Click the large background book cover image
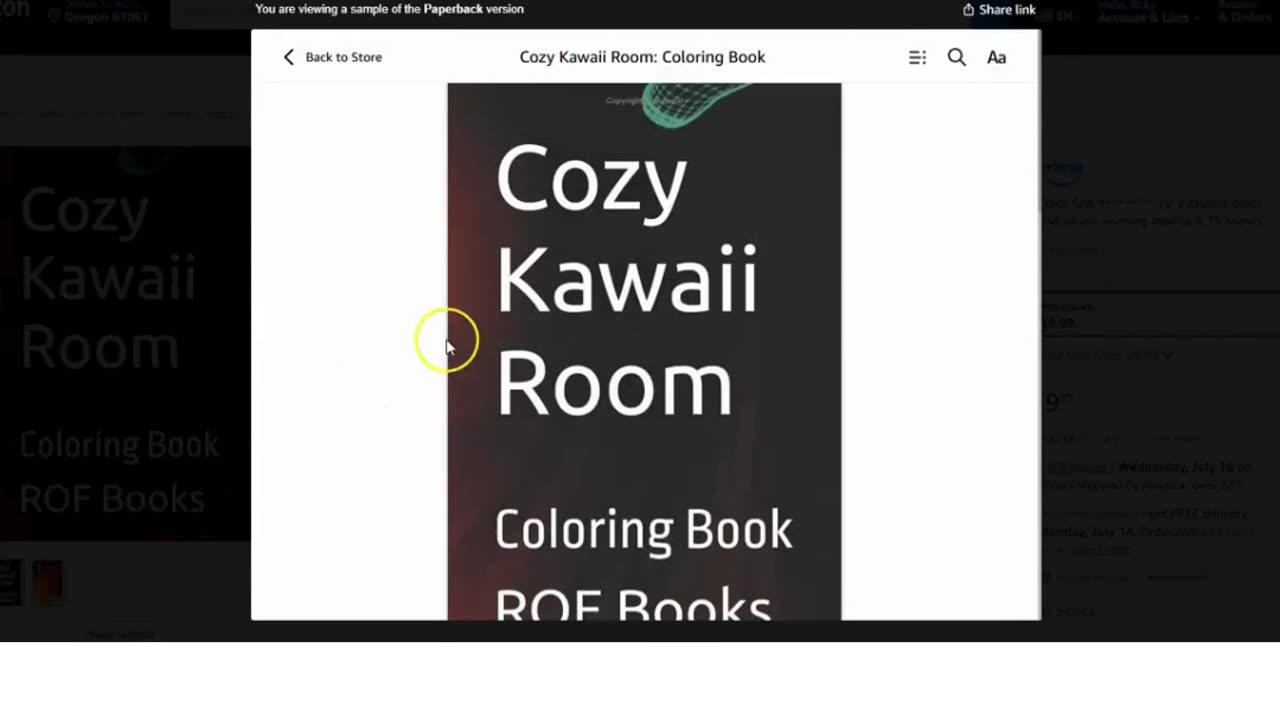This screenshot has height=720, width=1280. point(125,343)
